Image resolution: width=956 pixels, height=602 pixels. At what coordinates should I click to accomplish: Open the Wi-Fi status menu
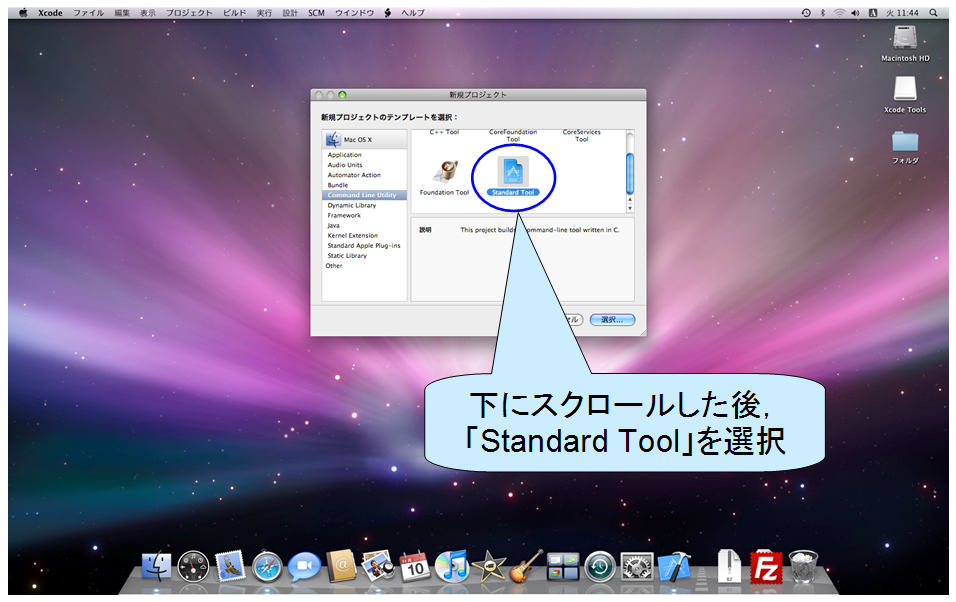840,12
